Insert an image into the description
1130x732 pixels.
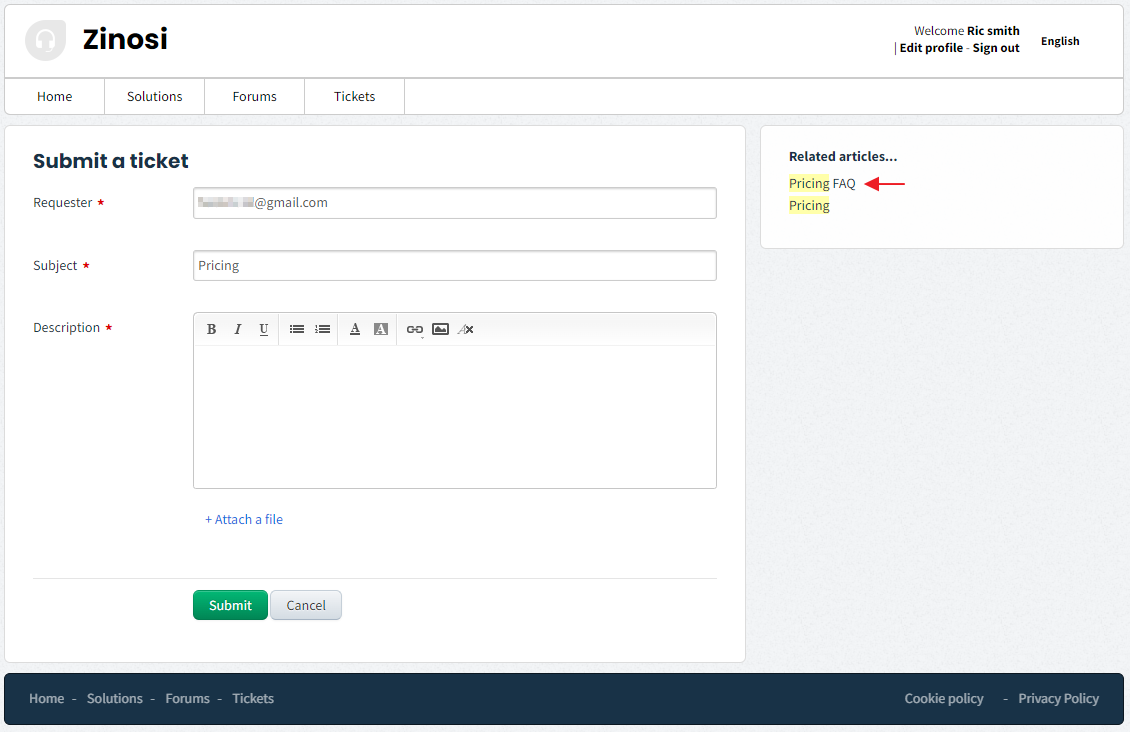pos(440,329)
